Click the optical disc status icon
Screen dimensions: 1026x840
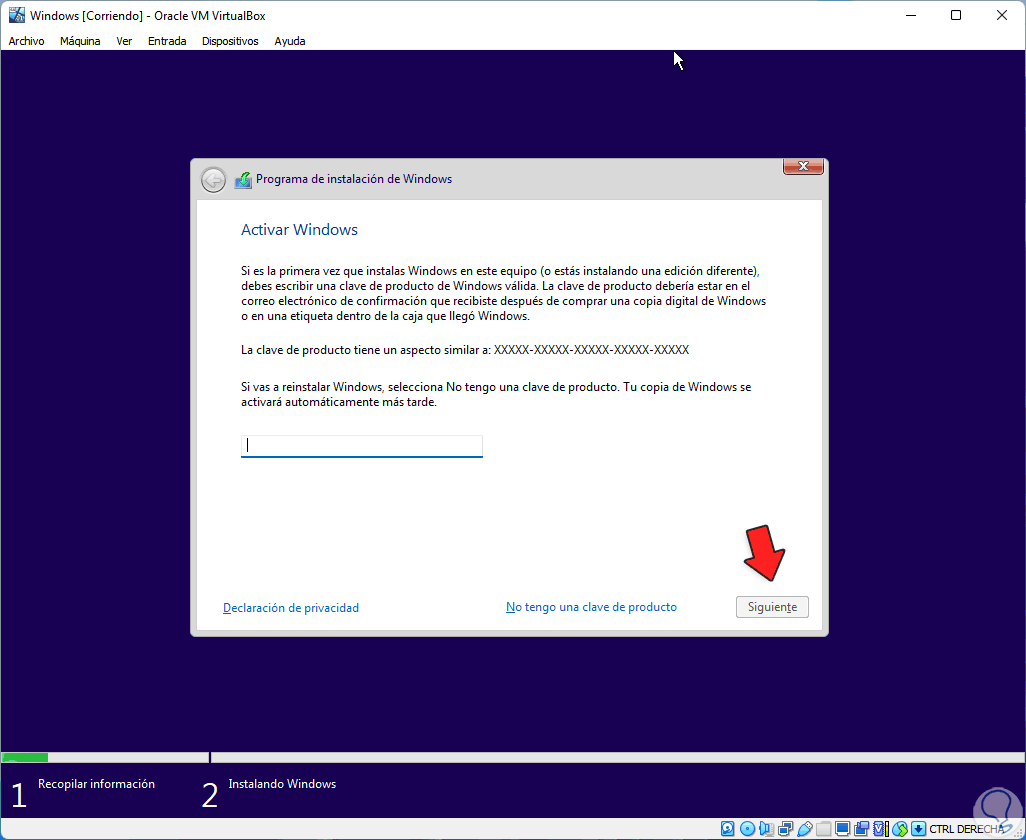point(747,829)
